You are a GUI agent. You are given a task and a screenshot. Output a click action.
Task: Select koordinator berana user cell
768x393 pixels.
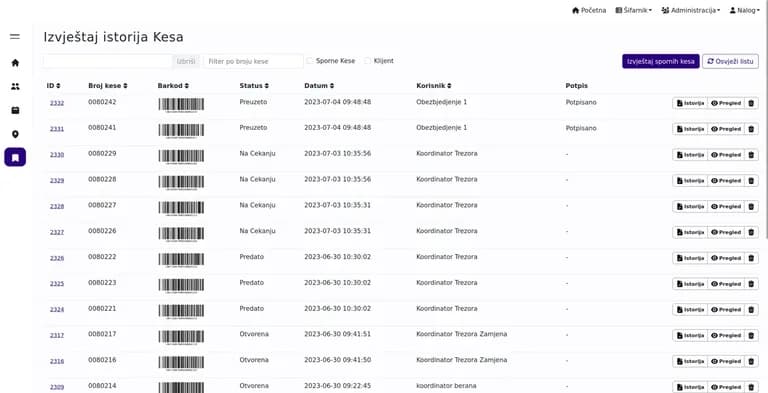[446, 386]
